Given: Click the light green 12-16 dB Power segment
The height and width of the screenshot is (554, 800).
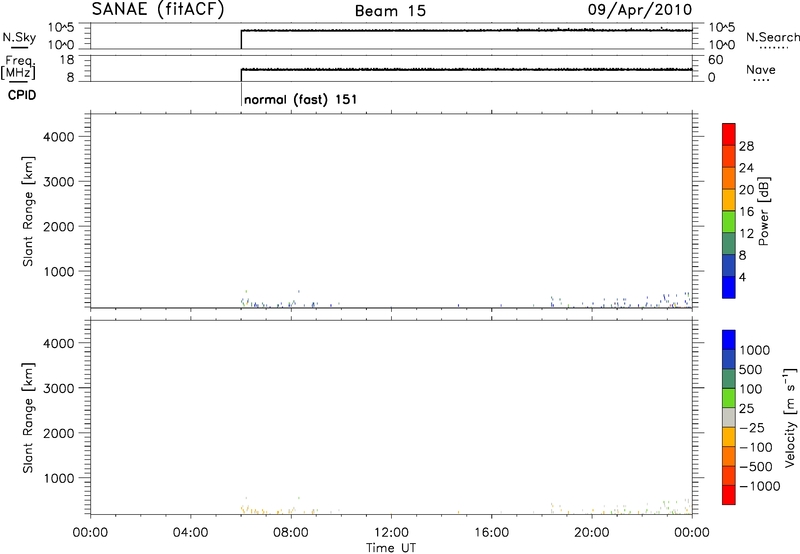Looking at the screenshot, I should [x=729, y=221].
